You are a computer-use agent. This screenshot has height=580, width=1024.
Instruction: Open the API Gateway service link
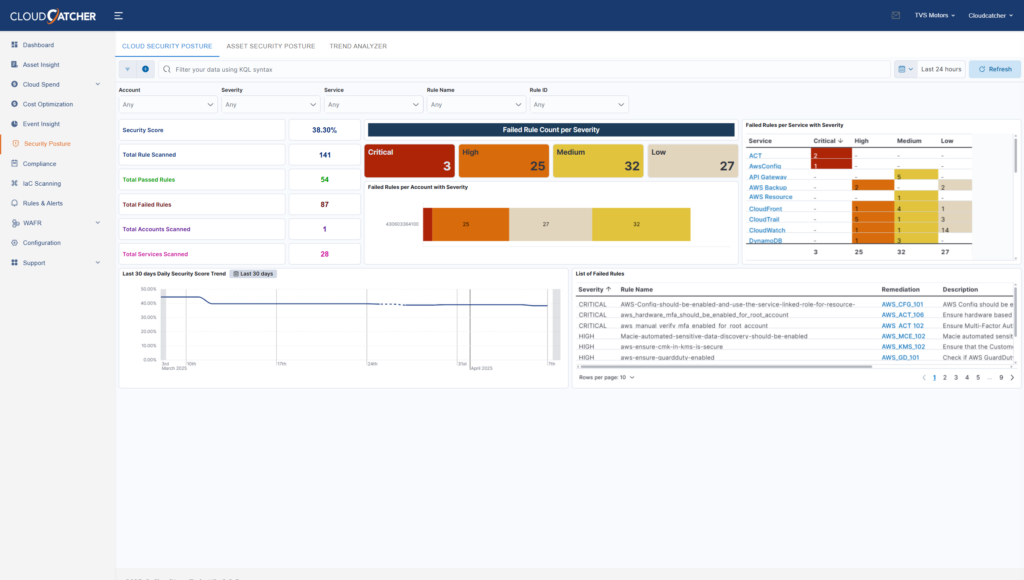767,177
